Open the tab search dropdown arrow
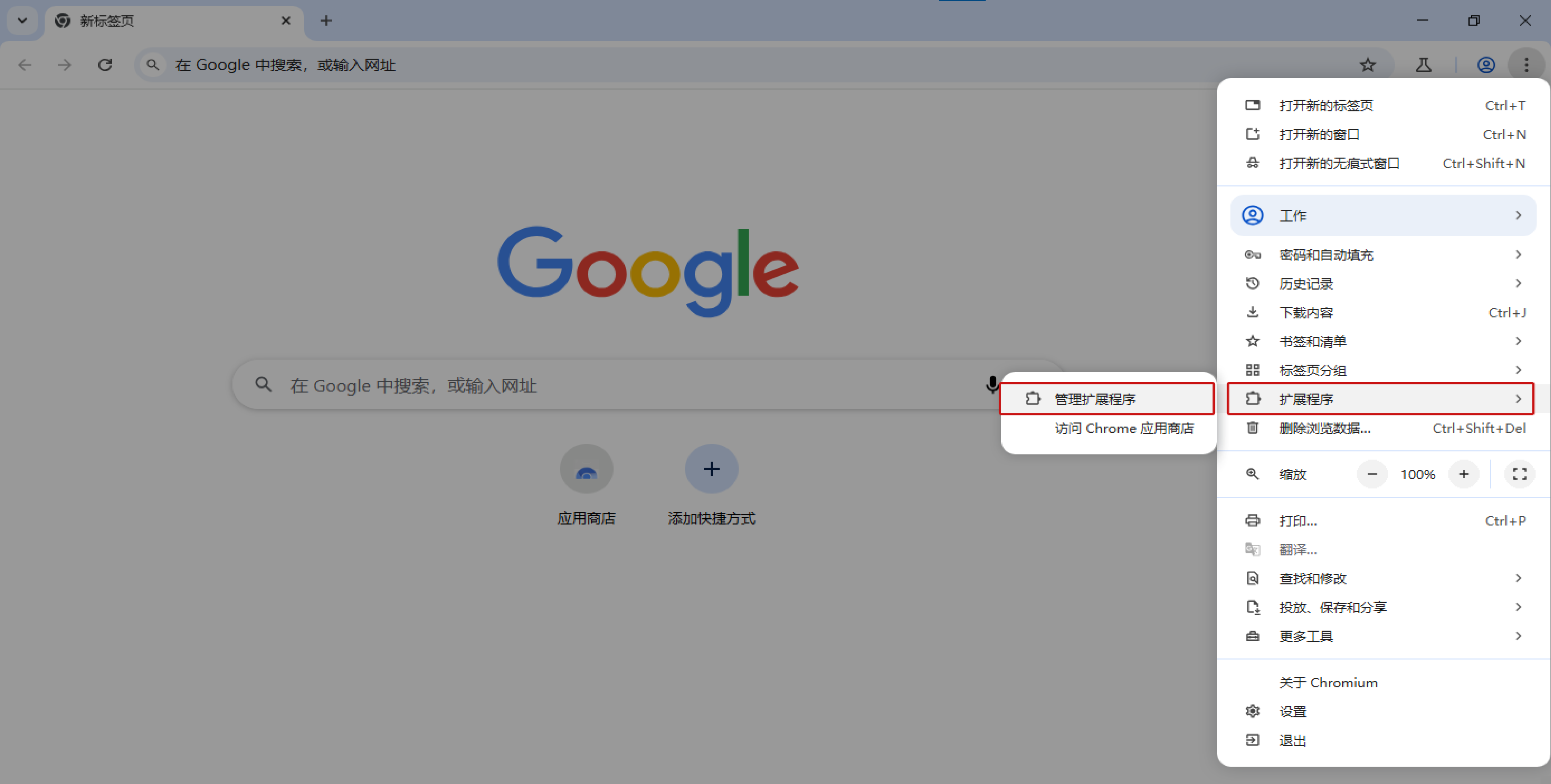1551x784 pixels. (22, 20)
